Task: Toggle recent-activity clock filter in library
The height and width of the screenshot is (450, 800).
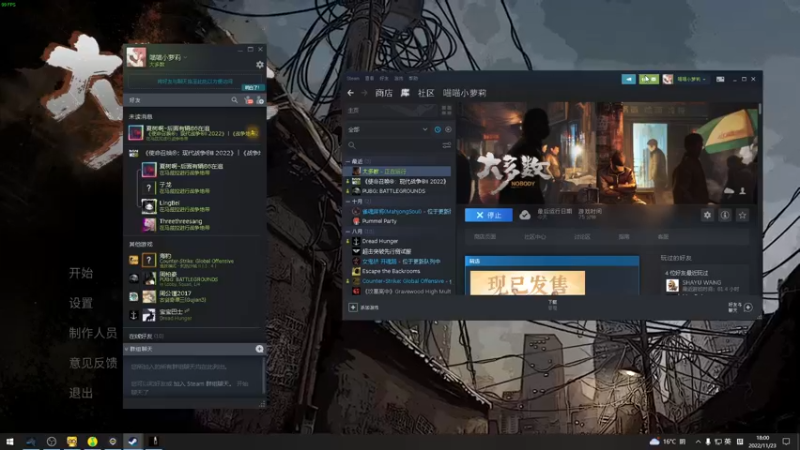Action: [437, 130]
